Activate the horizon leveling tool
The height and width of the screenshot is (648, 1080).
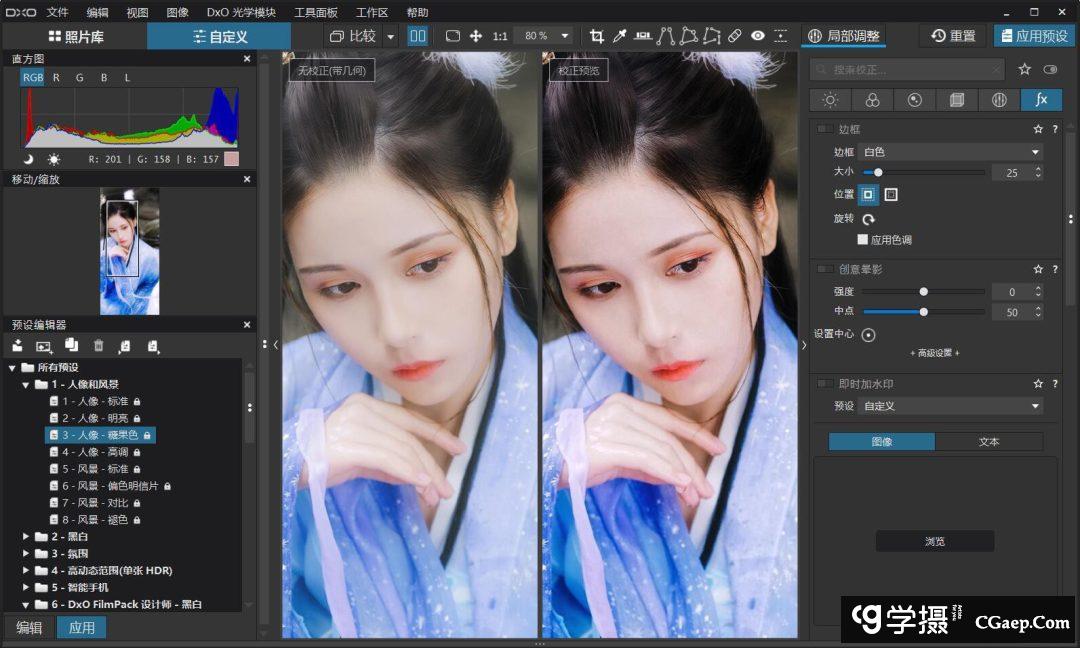tap(643, 36)
